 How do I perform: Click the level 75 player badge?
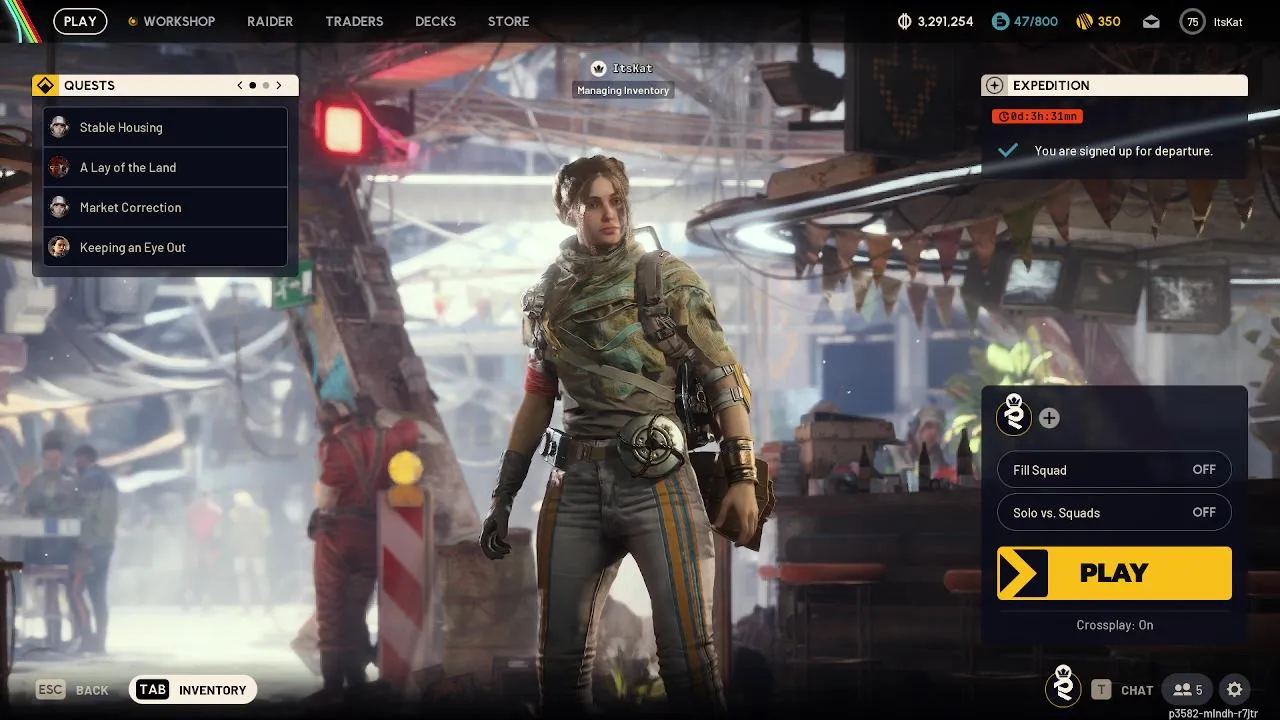(x=1192, y=21)
